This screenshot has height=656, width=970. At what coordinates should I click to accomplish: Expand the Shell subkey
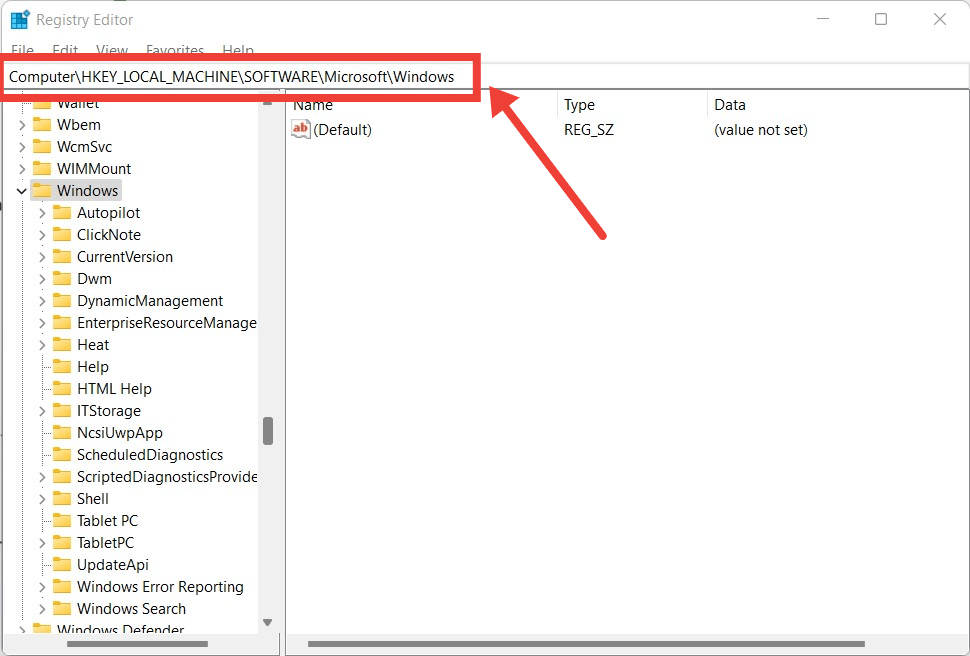[x=42, y=499]
